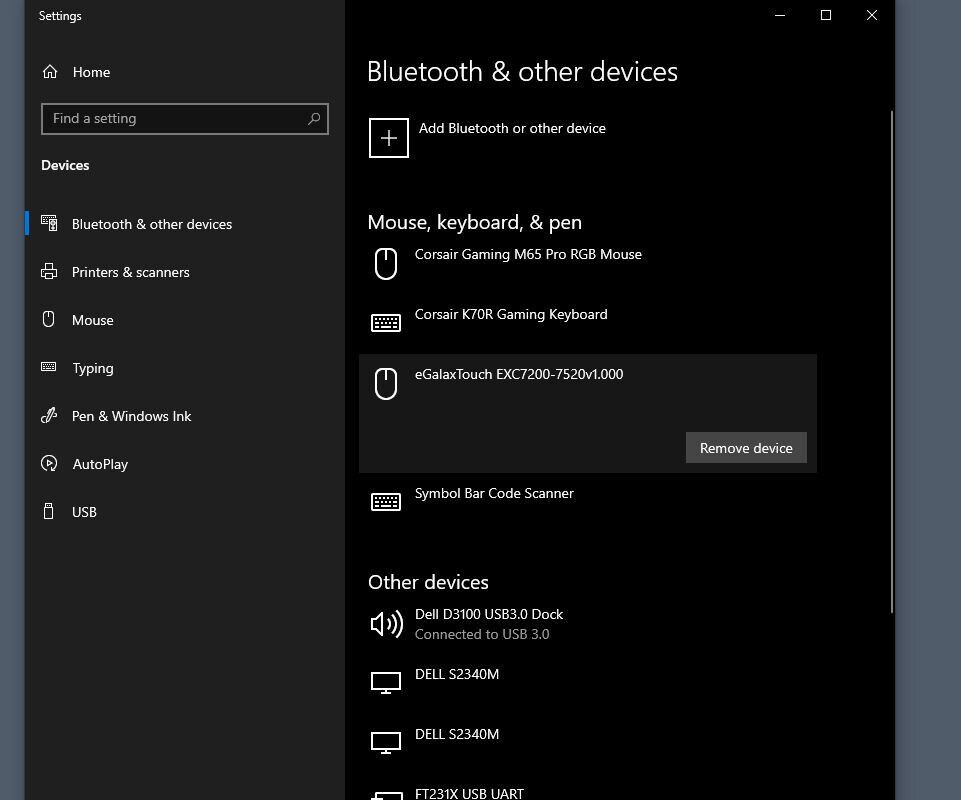Click the Typing keyboard sidebar icon
961x800 pixels.
[x=49, y=367]
